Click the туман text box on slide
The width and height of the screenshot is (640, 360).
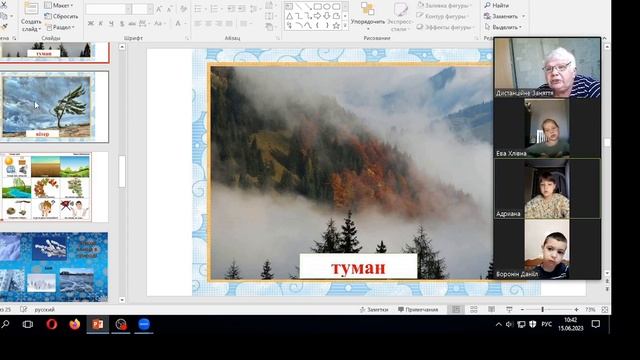tap(358, 267)
